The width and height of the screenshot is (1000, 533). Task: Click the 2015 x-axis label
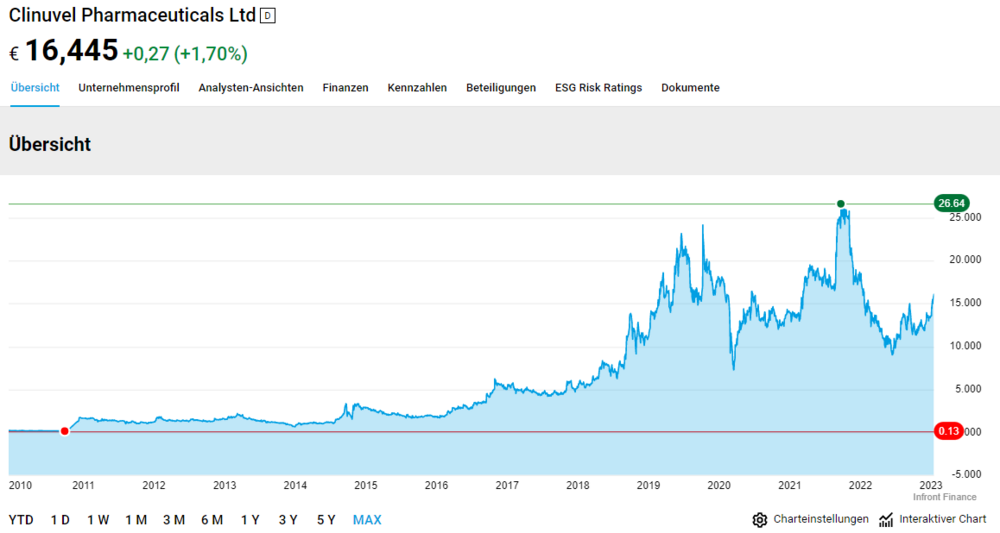click(365, 486)
